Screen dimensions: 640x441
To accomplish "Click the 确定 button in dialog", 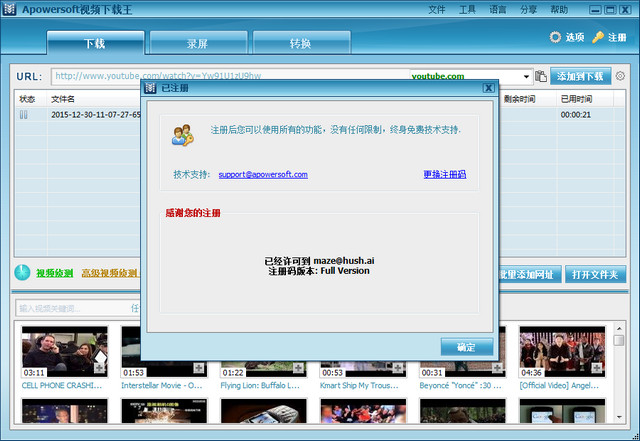I will tap(467, 347).
